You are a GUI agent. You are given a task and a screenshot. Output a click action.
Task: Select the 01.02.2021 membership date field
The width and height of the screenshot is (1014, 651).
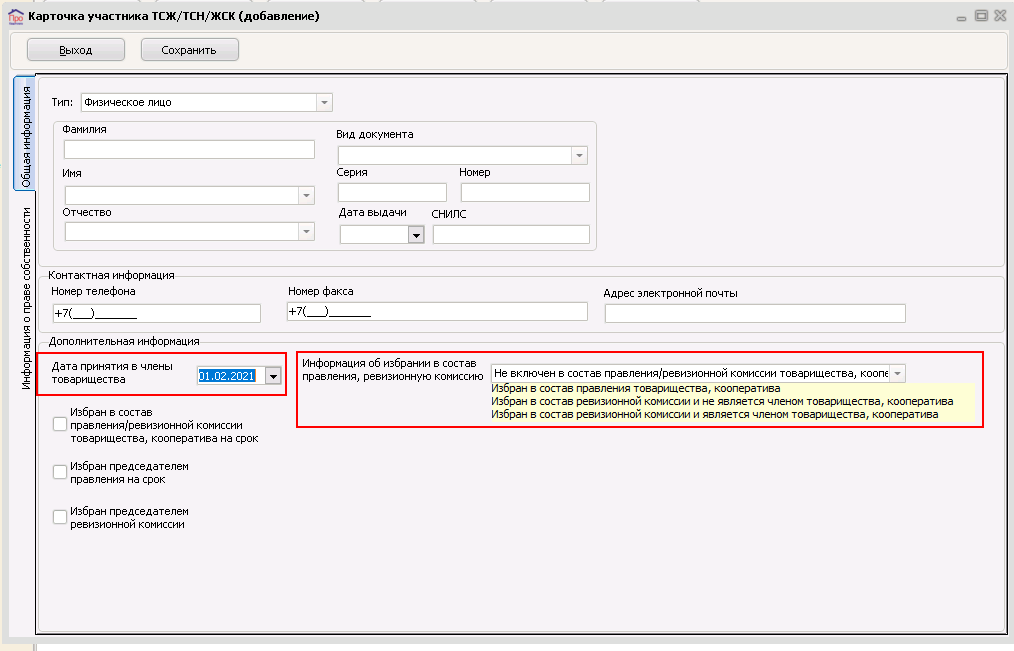pyautogui.click(x=231, y=376)
